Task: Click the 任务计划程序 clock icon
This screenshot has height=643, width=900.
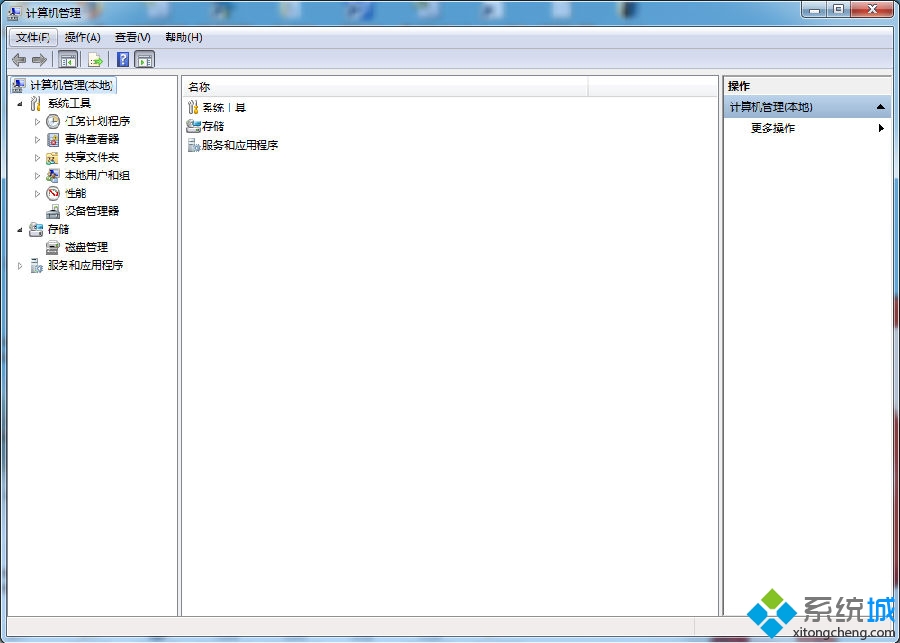Action: point(53,121)
